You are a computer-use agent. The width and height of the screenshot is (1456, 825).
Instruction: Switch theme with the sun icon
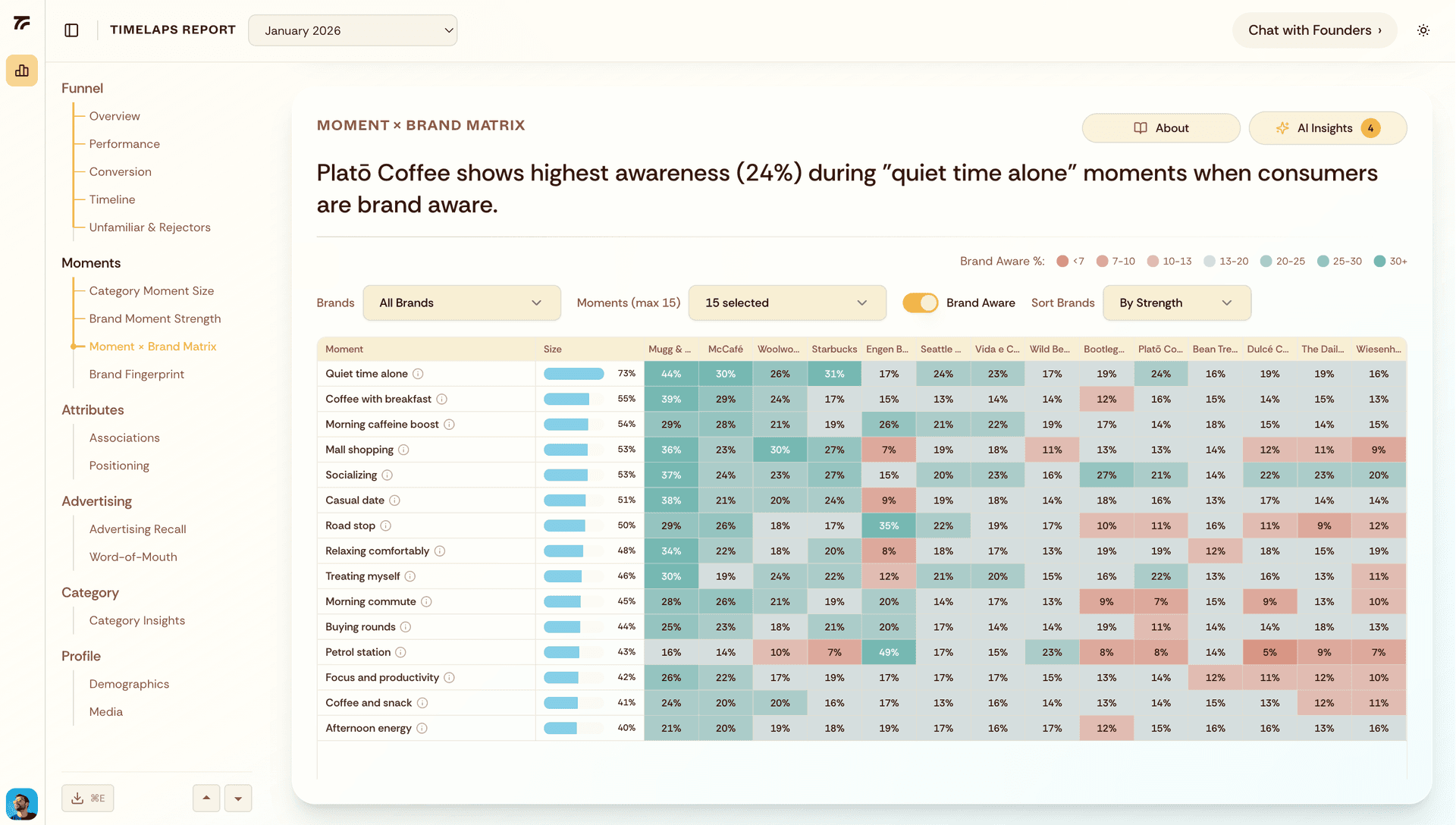[1423, 30]
